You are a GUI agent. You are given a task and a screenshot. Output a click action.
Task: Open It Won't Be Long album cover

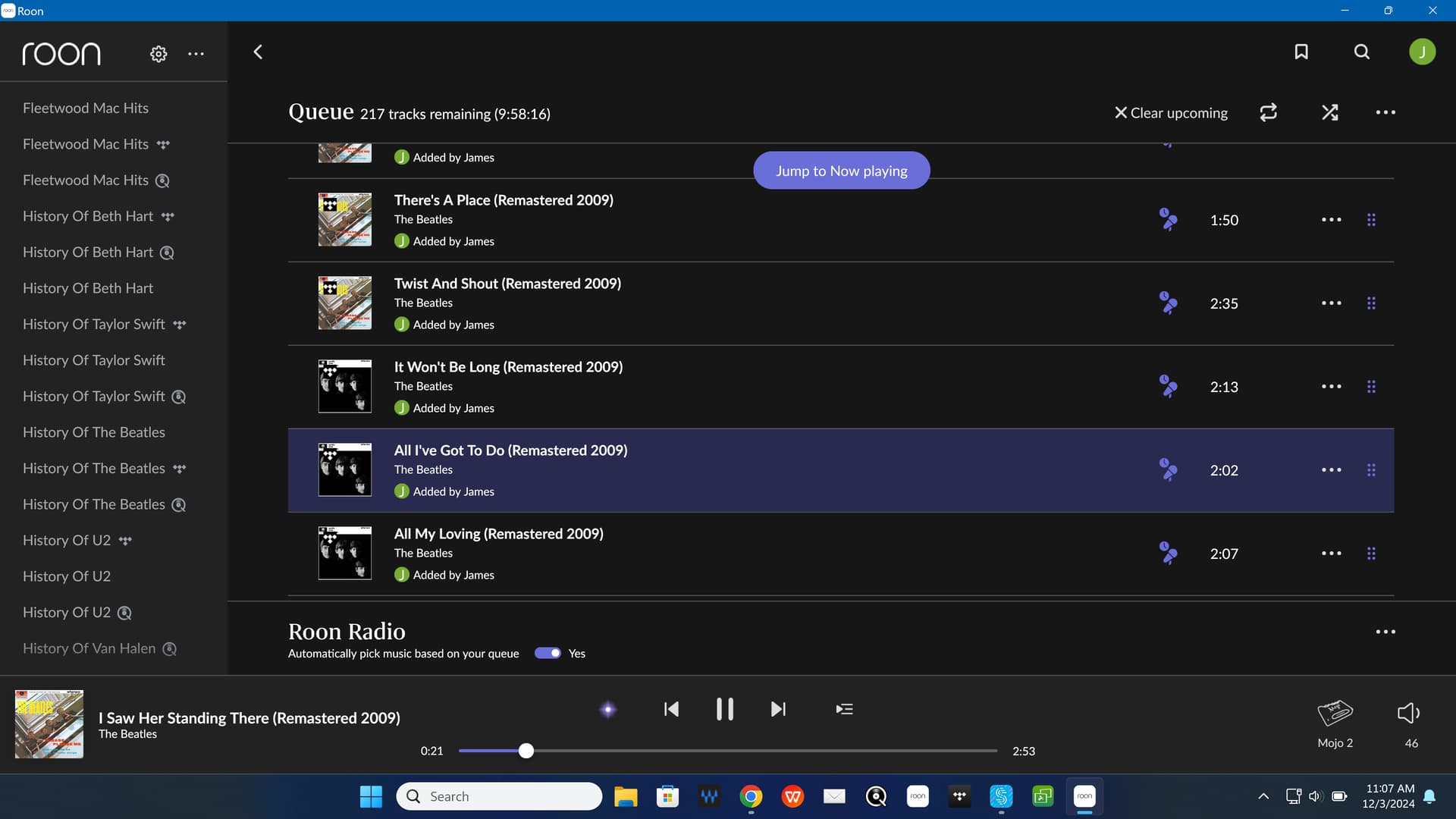[345, 387]
